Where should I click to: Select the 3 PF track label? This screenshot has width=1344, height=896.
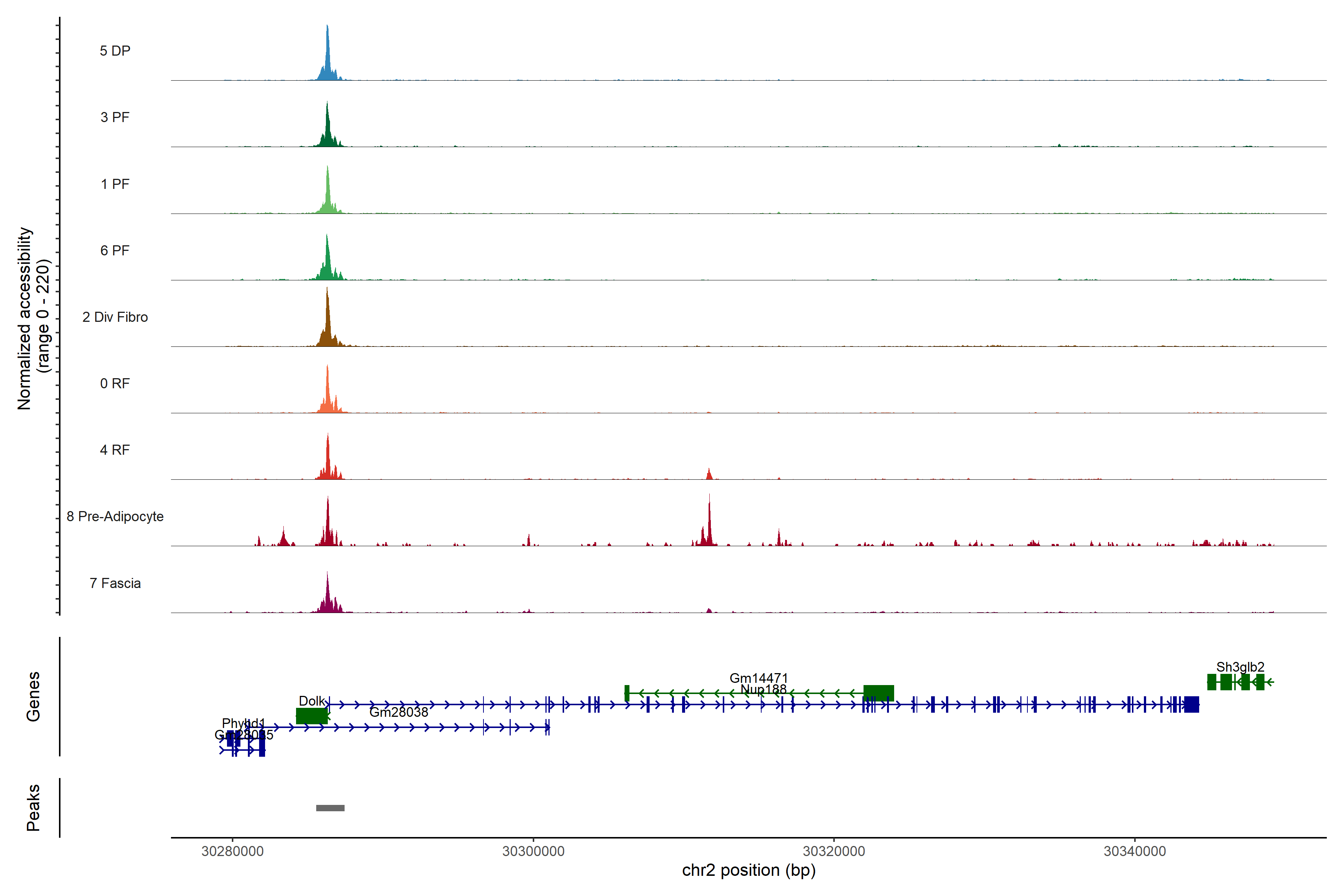click(x=115, y=117)
